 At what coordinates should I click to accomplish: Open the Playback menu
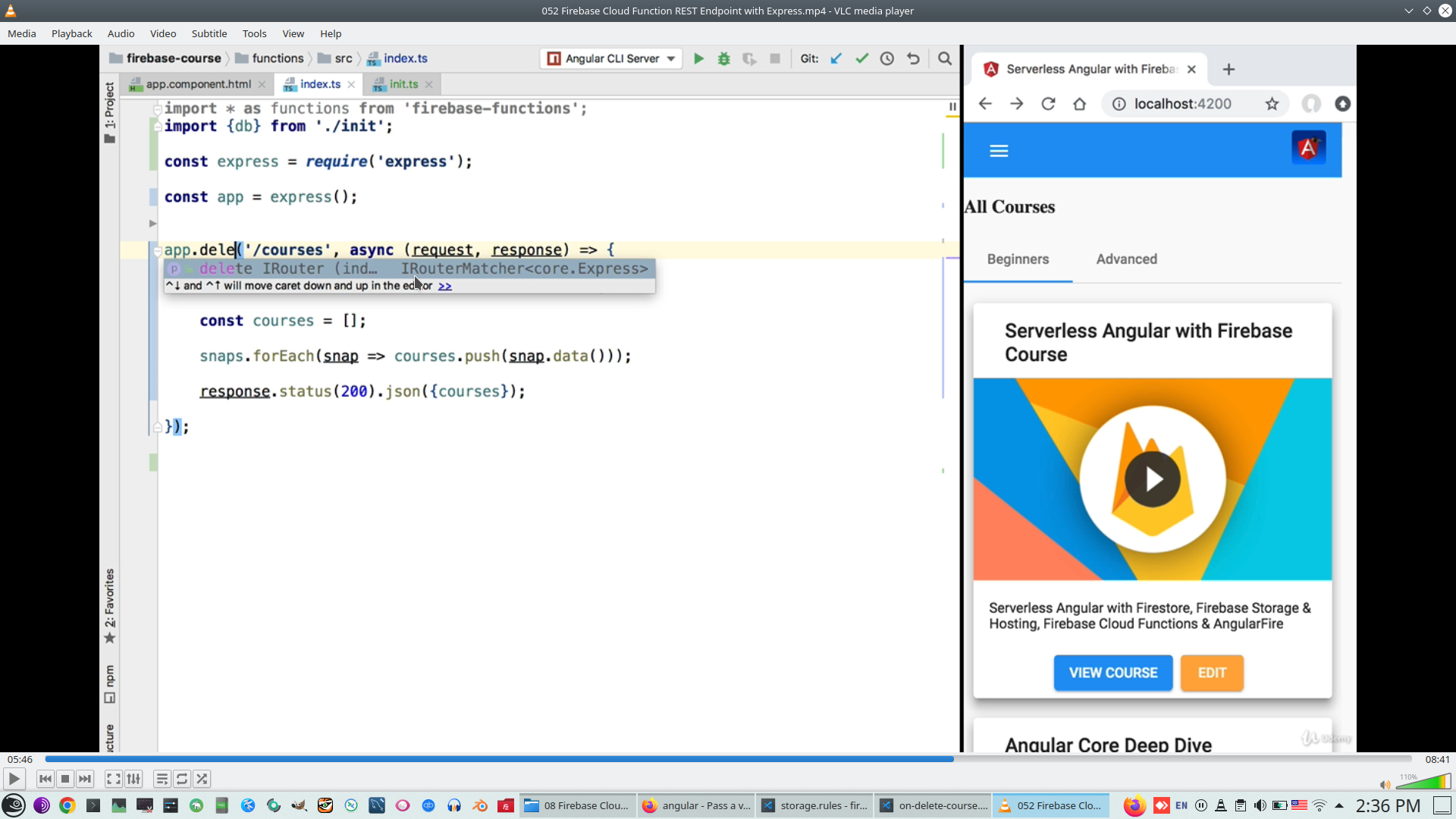click(71, 33)
